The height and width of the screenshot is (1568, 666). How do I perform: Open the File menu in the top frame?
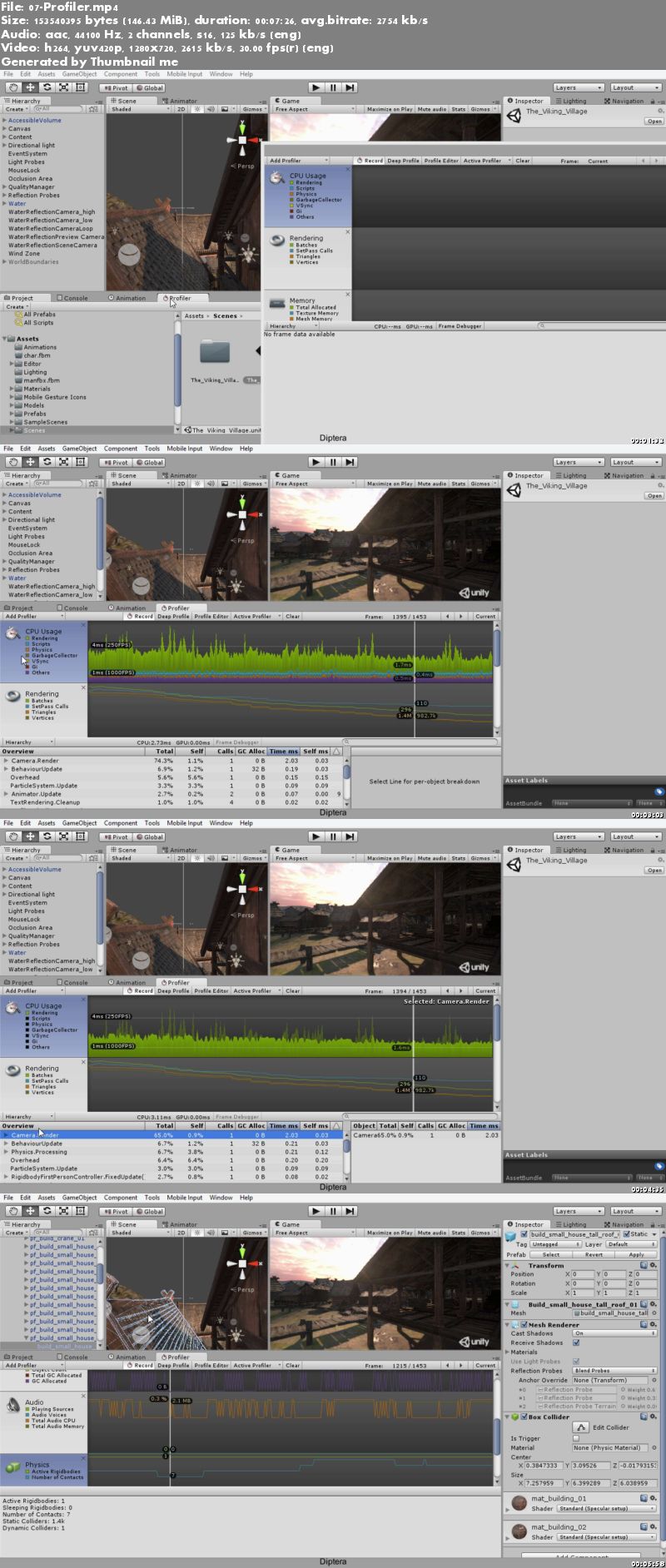coord(8,74)
